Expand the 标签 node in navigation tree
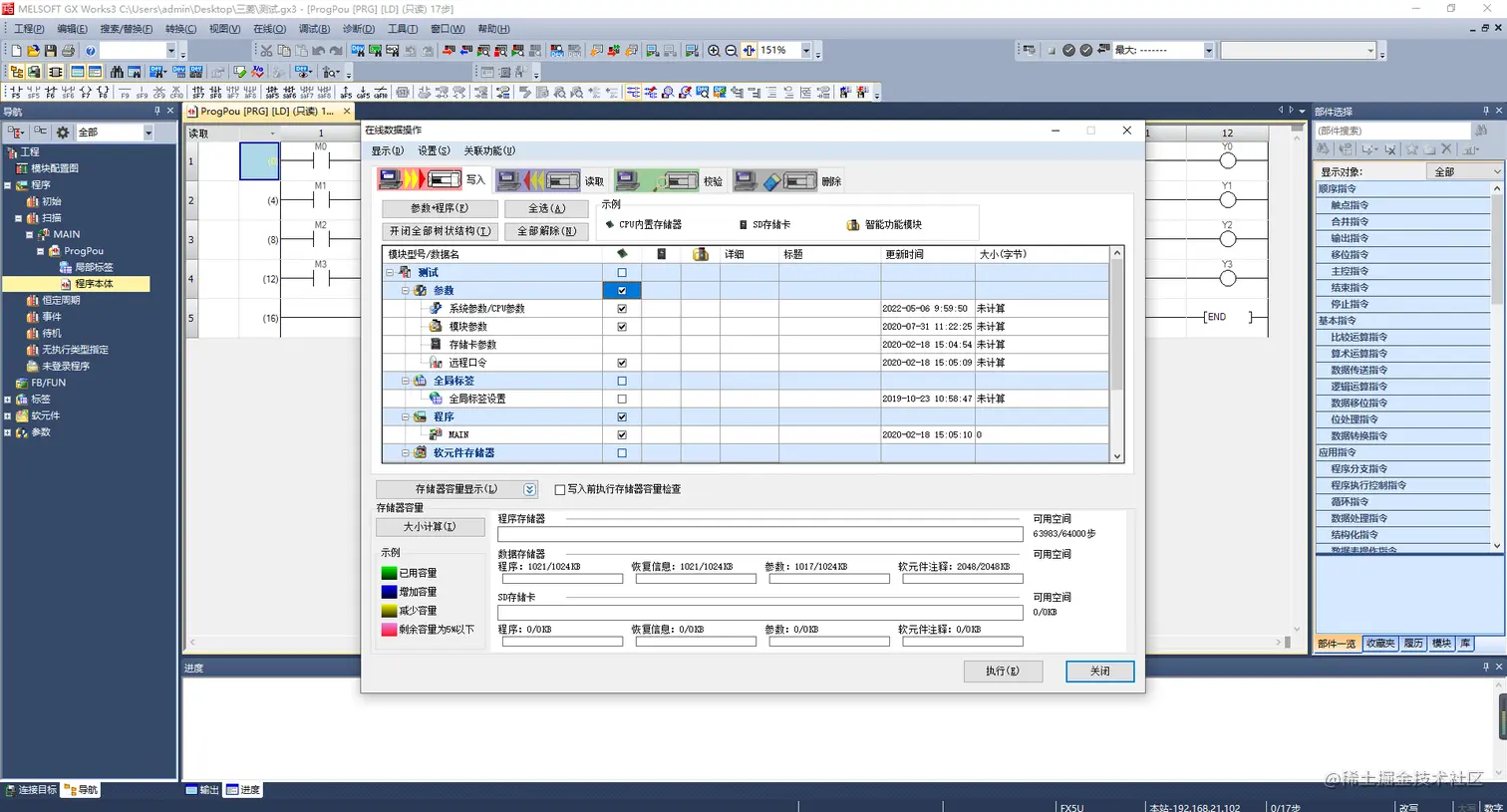 point(8,400)
